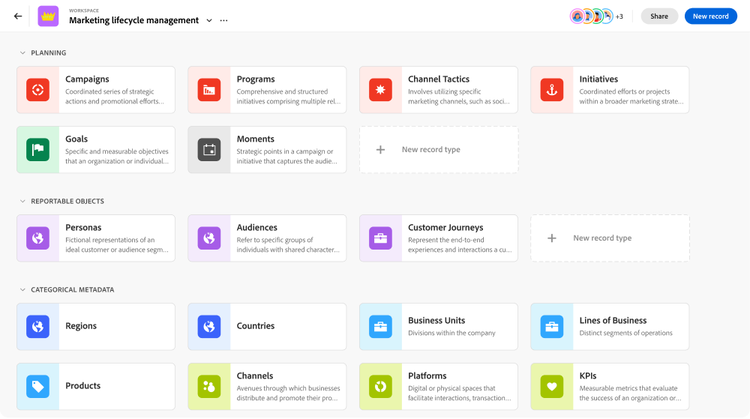Viewport: 750px width, 419px height.
Task: Open the Audiences record type title
Action: click(x=257, y=227)
